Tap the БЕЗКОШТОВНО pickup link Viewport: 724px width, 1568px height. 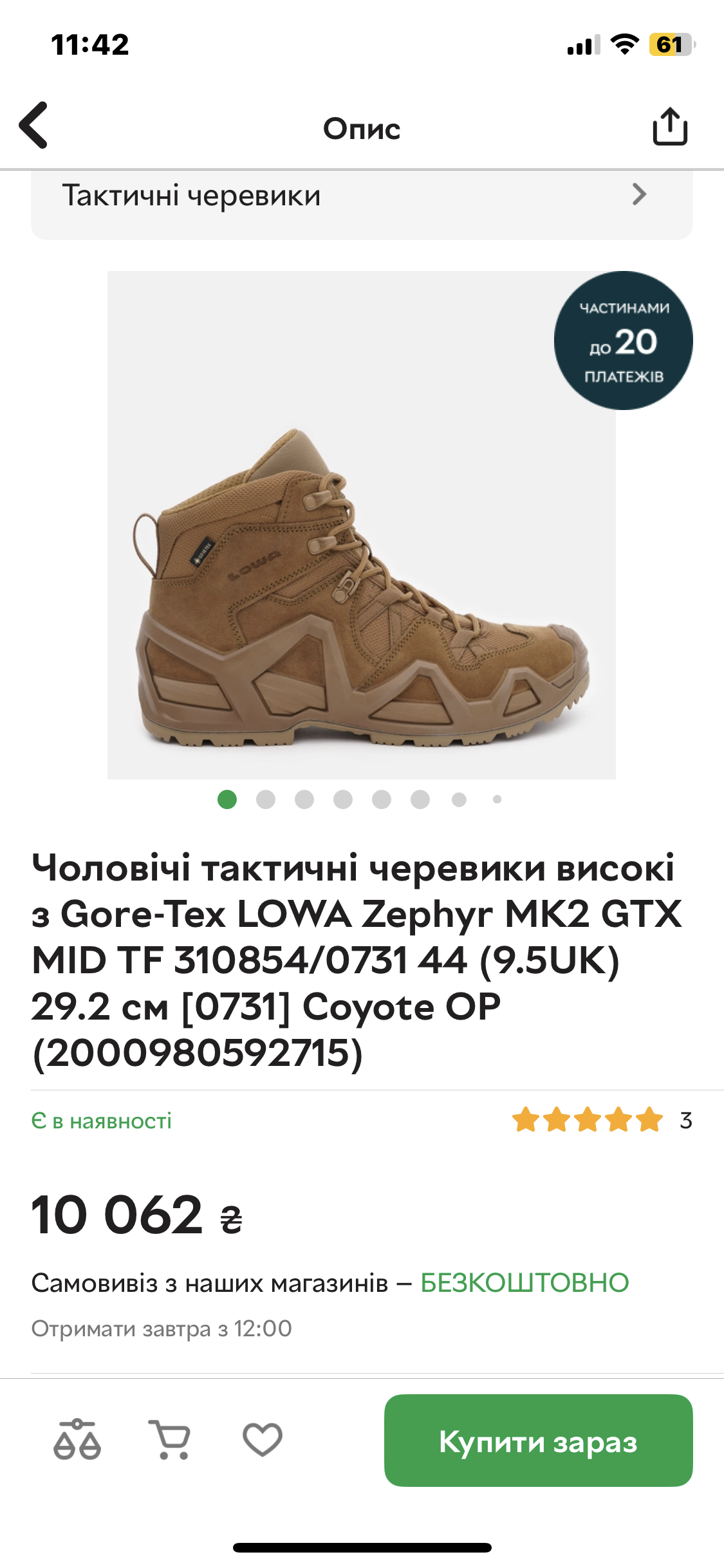pyautogui.click(x=524, y=1283)
